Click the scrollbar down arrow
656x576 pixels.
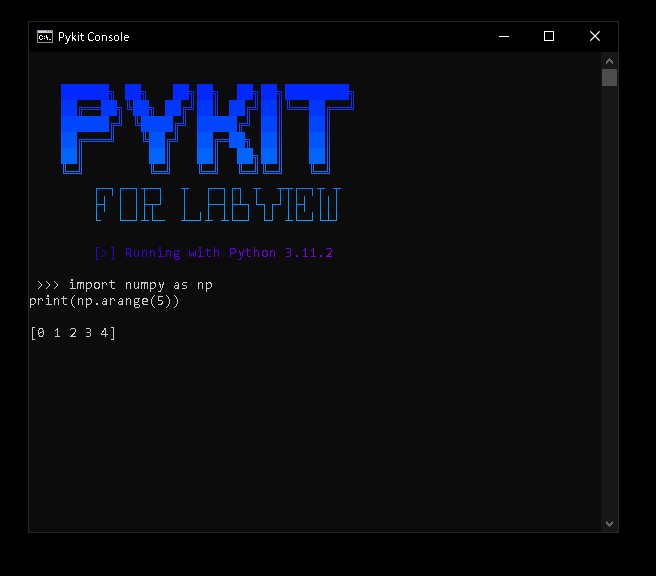click(609, 524)
